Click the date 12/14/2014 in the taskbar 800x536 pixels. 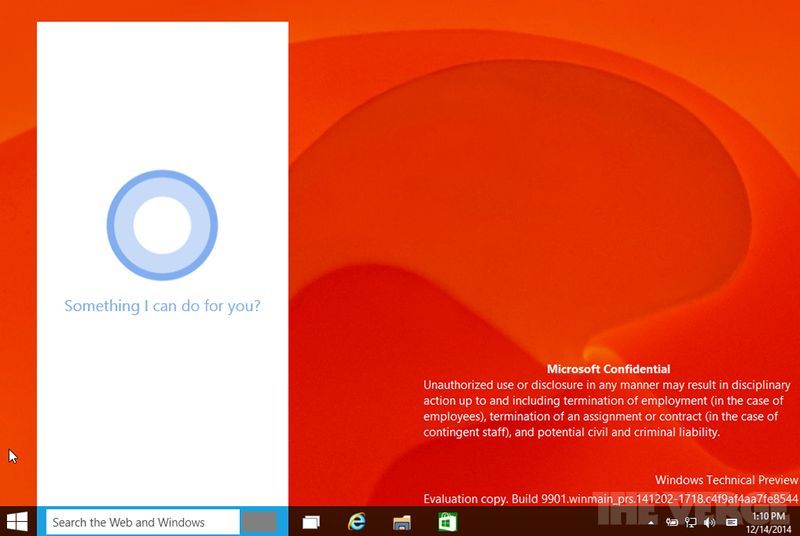click(x=767, y=529)
